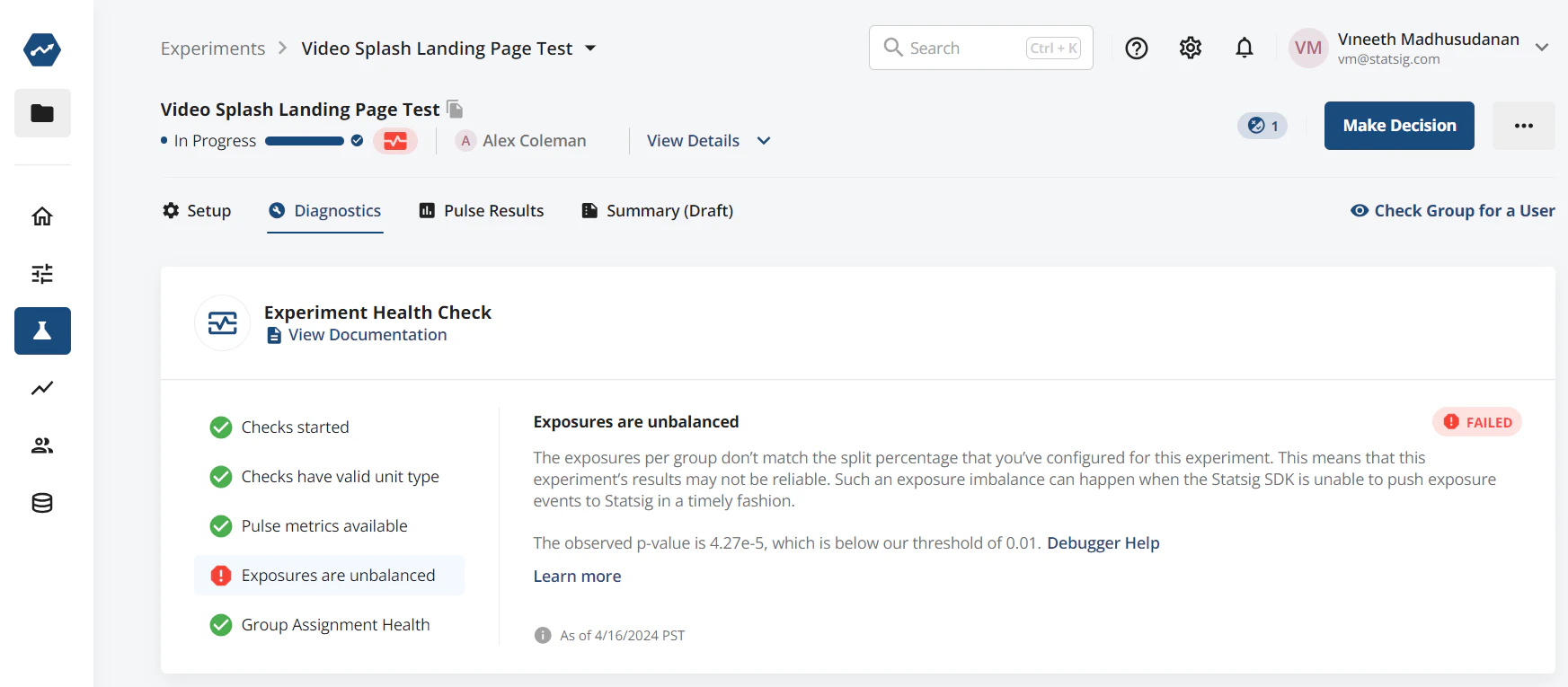Click the red health pulse badge
The width and height of the screenshot is (1568, 687).
(x=395, y=141)
